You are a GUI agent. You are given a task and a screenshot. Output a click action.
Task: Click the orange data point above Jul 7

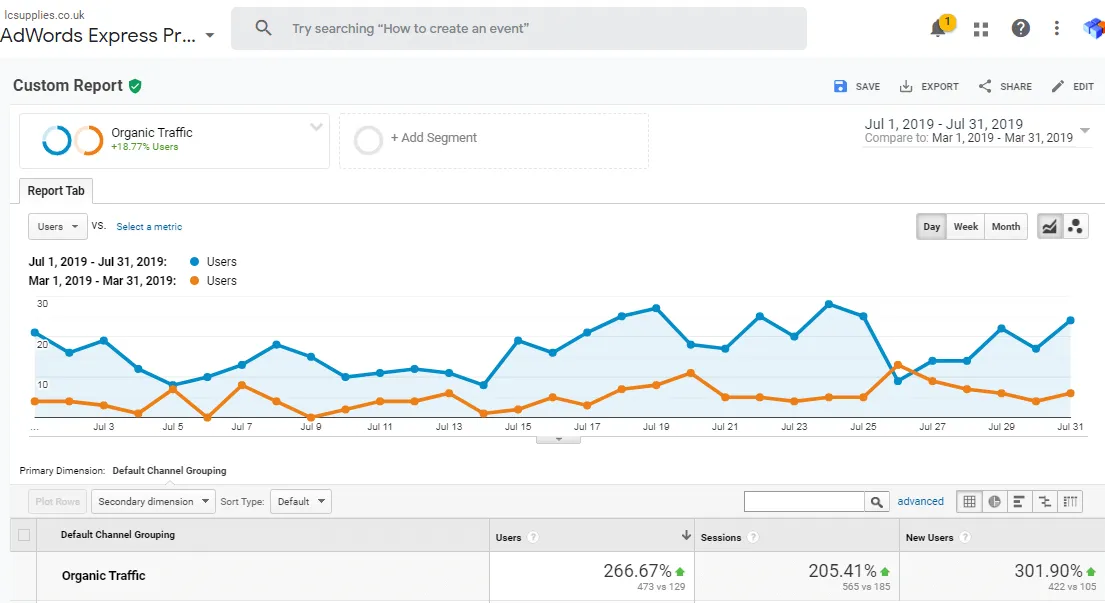(x=242, y=385)
